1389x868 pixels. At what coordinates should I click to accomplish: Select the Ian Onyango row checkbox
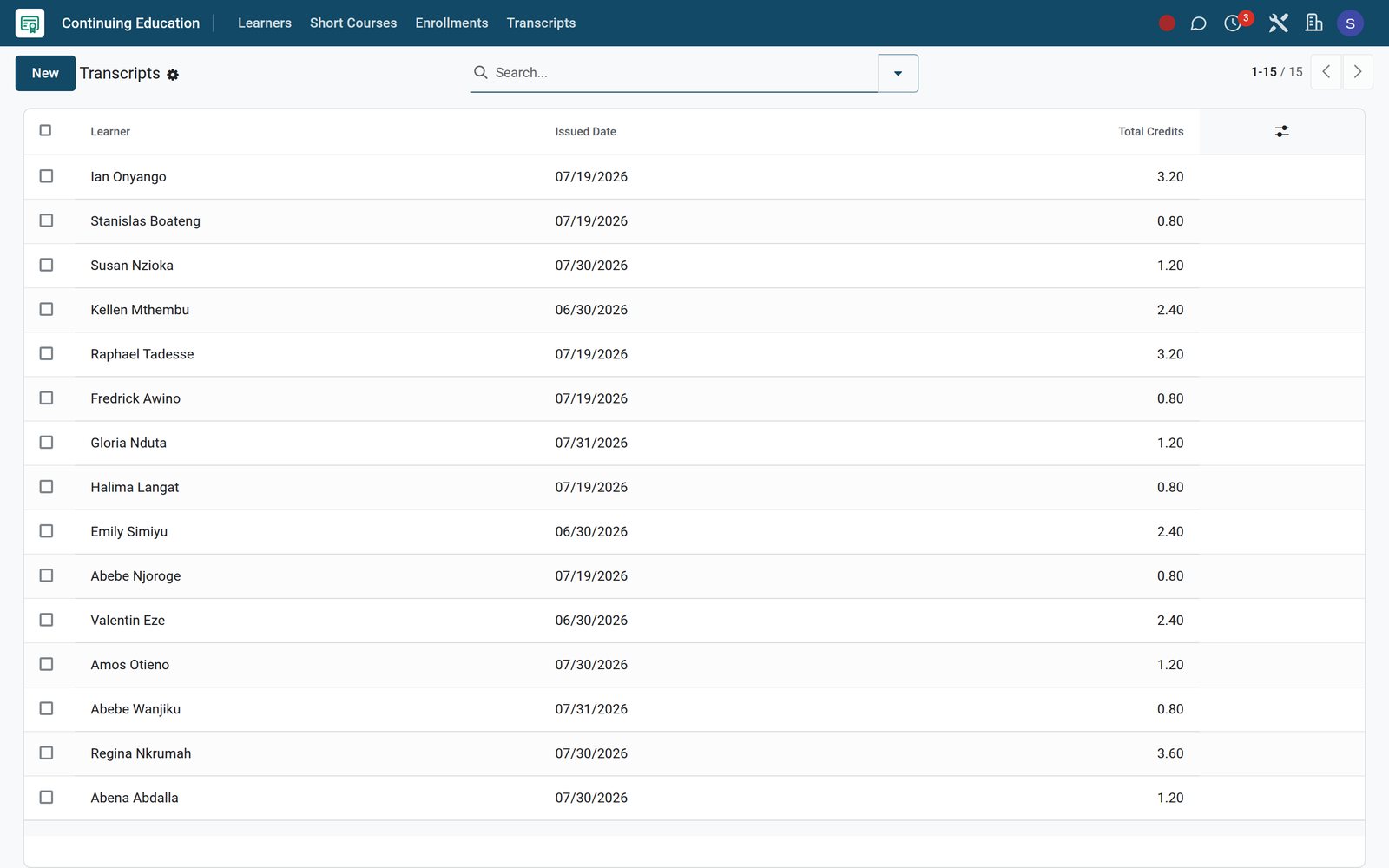(x=46, y=176)
